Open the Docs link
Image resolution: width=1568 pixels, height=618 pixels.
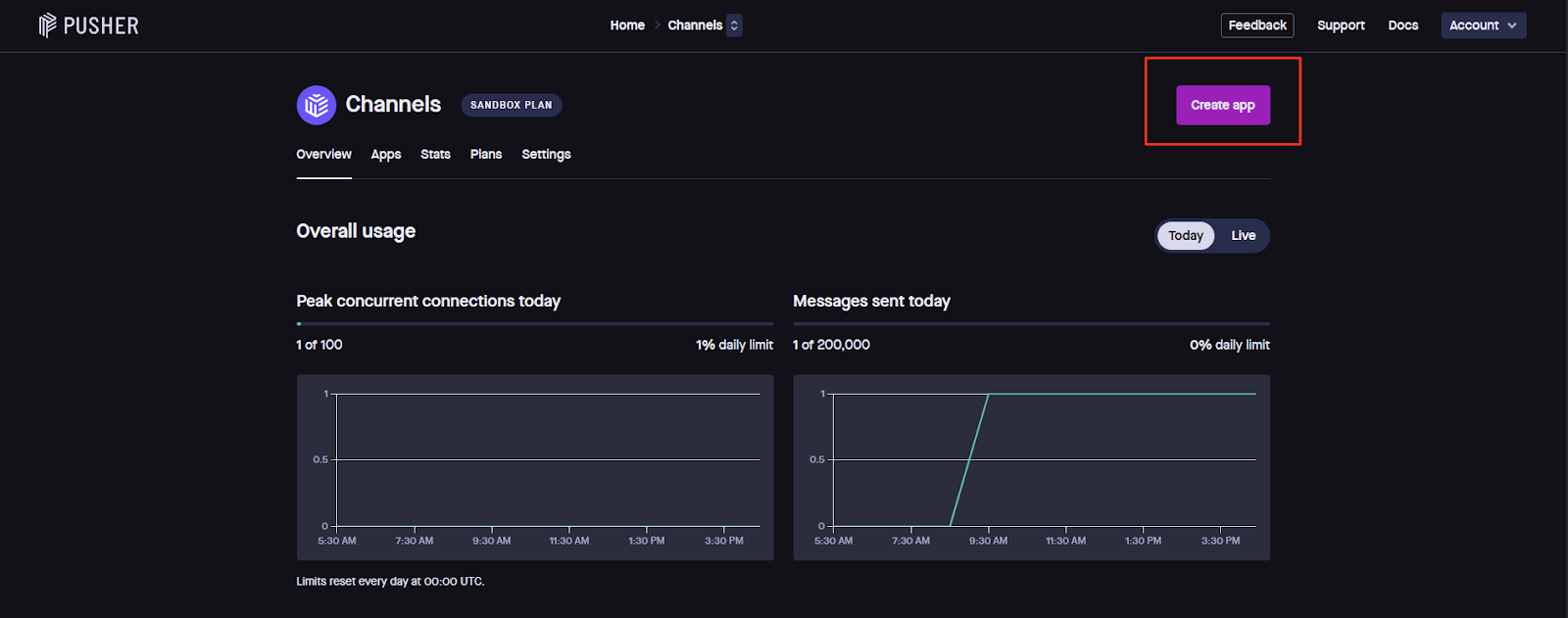click(1403, 25)
